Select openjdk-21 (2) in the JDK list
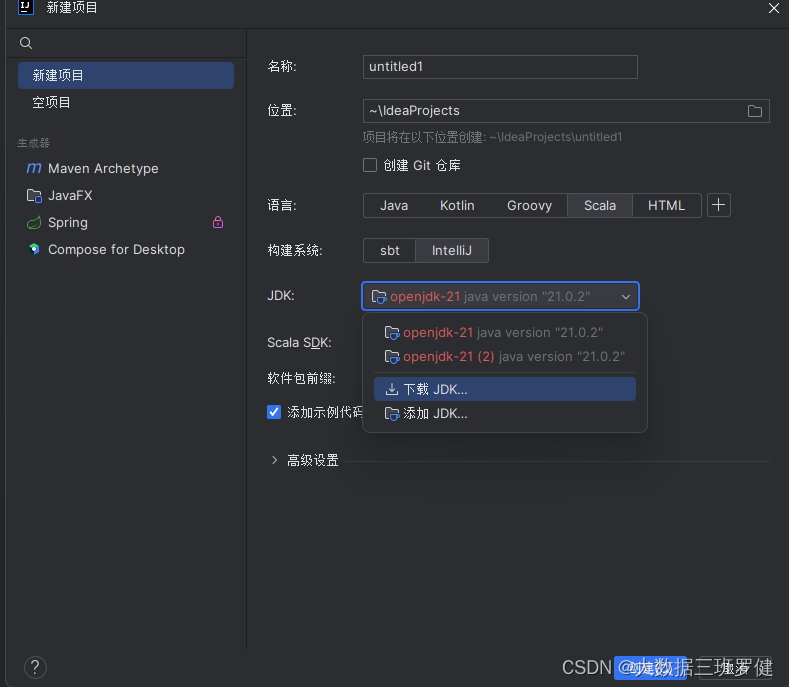This screenshot has width=789, height=687. click(x=505, y=357)
